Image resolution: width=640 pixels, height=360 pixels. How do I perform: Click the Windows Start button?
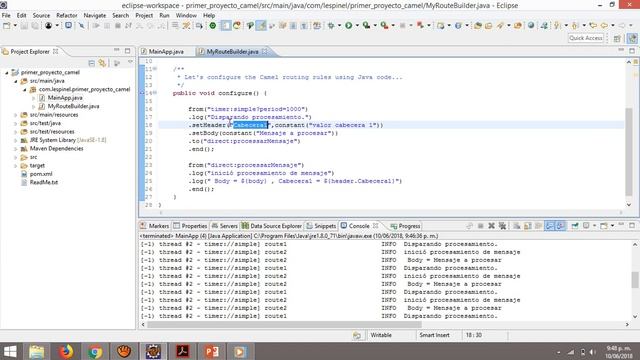[x=10, y=351]
